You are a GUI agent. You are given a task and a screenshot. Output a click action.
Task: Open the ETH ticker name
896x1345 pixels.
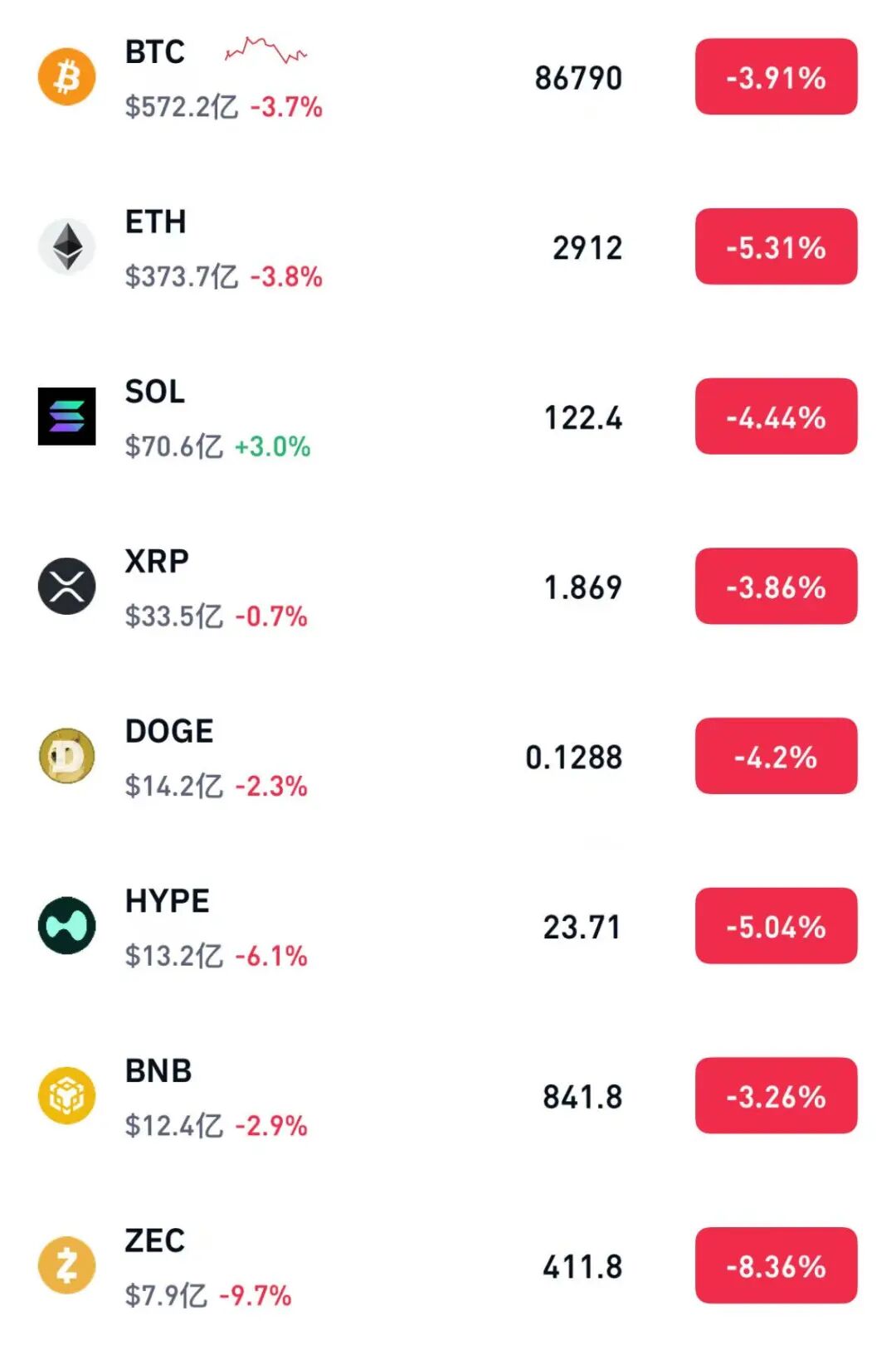(x=155, y=222)
